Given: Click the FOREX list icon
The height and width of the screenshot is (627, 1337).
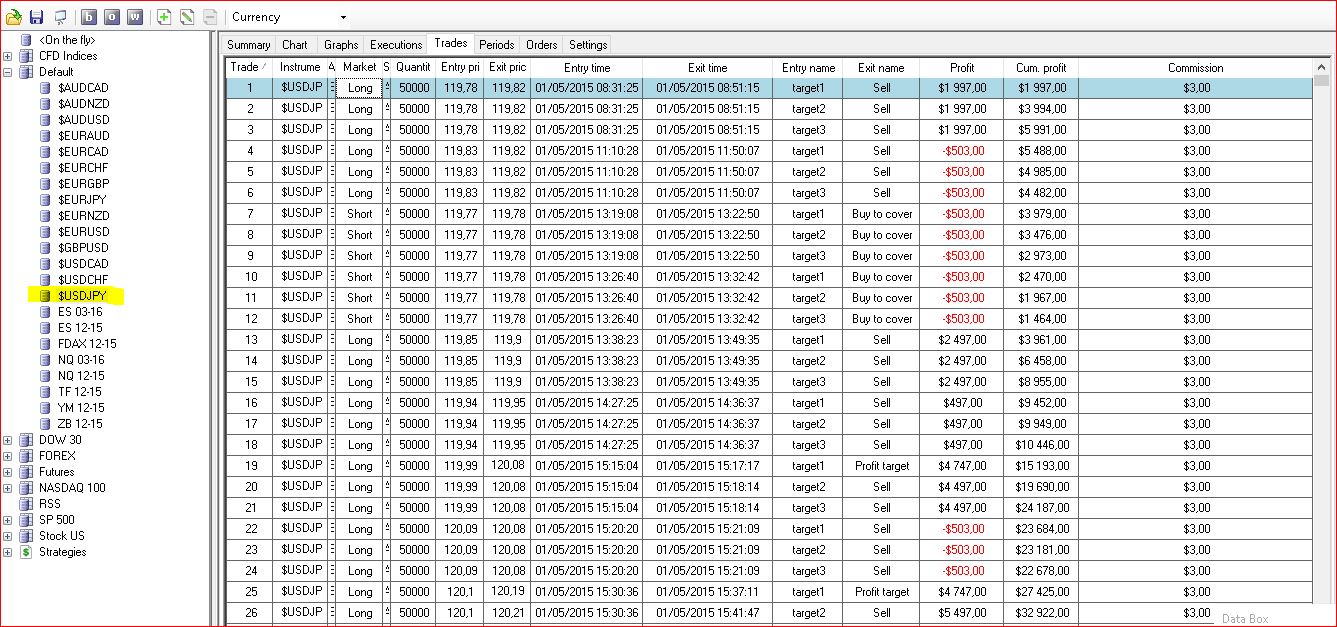Looking at the screenshot, I should (x=27, y=456).
